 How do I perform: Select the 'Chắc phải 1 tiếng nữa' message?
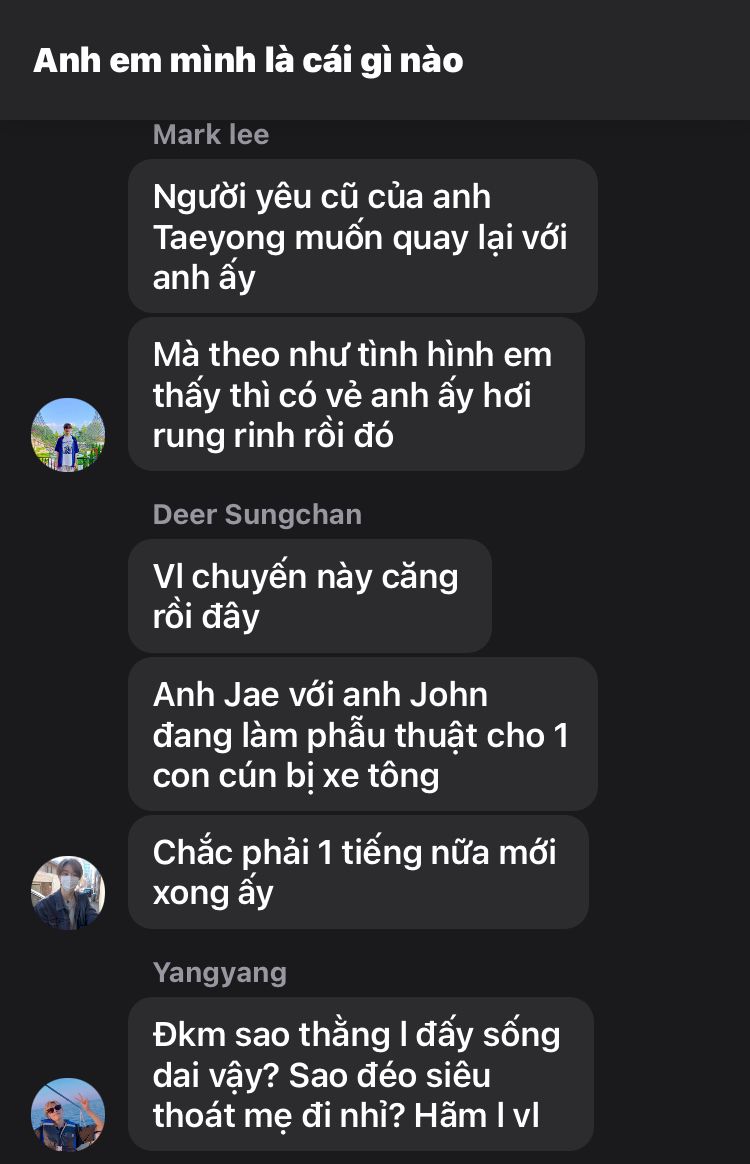(x=359, y=872)
